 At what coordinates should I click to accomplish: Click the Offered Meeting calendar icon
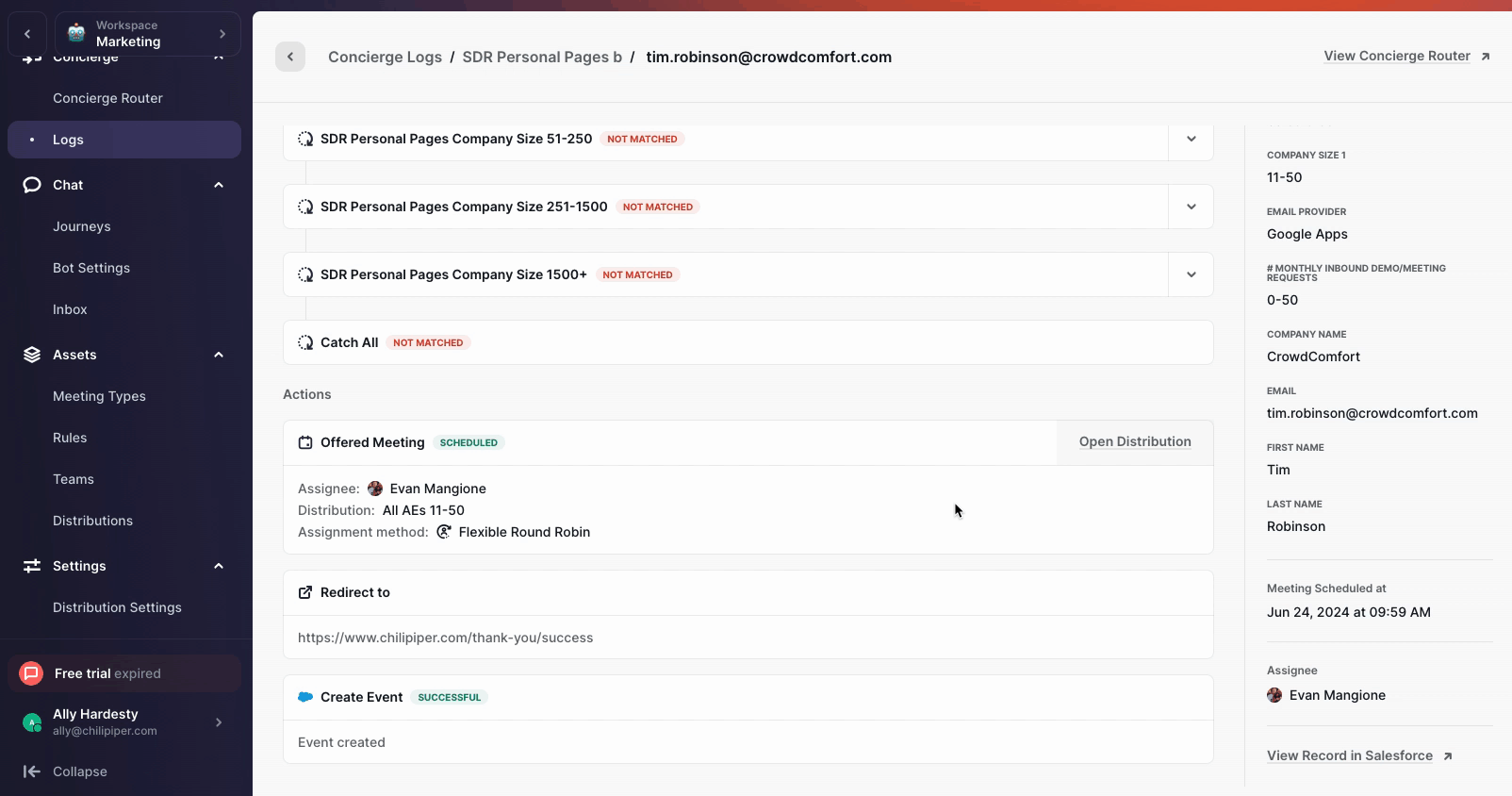pyautogui.click(x=305, y=442)
